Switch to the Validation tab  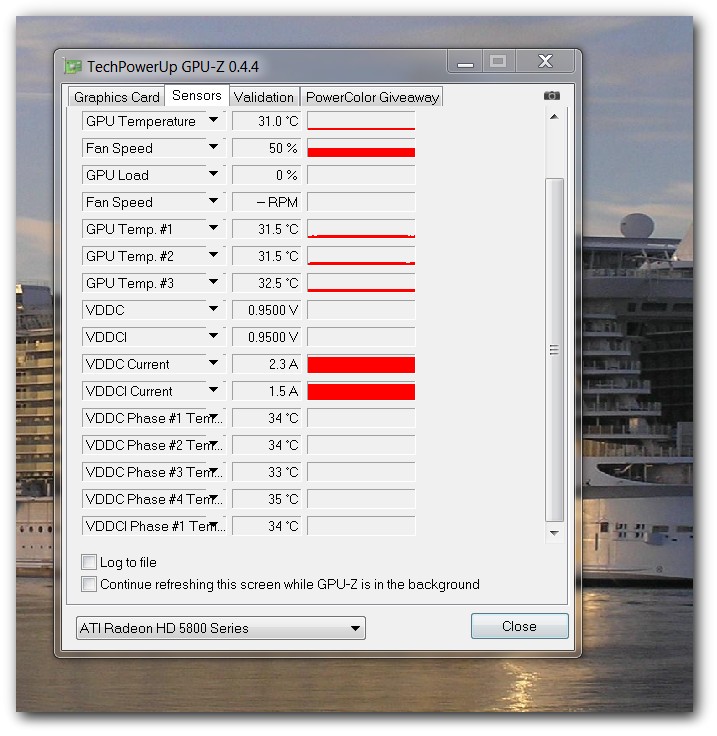point(264,97)
